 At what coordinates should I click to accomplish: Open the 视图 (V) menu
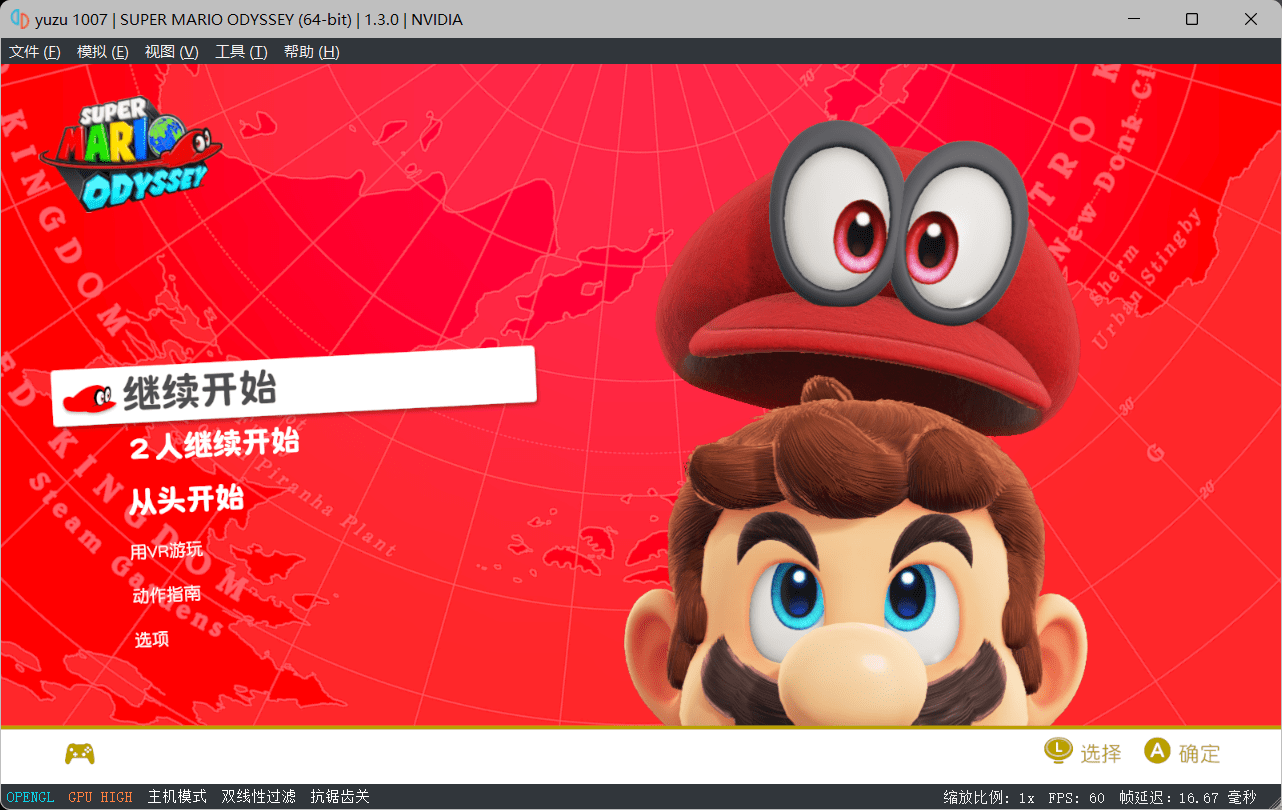click(171, 52)
